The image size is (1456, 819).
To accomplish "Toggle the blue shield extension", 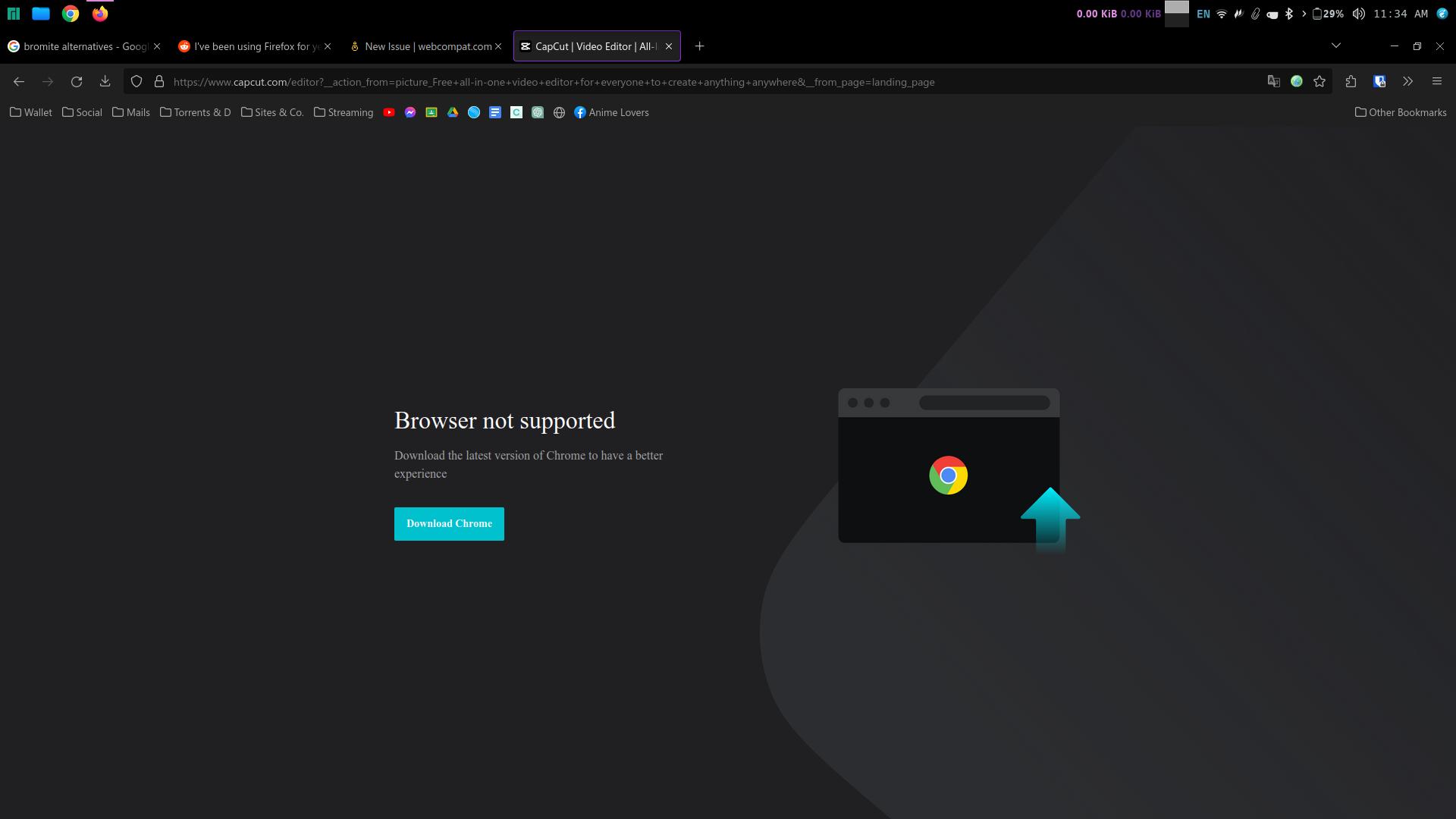I will click(x=1380, y=81).
